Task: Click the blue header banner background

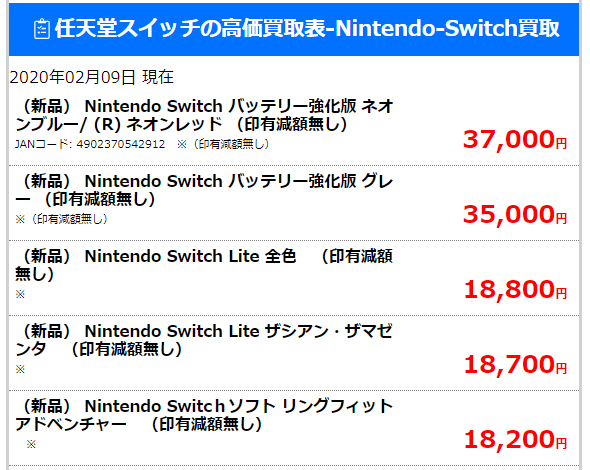Action: [x=294, y=29]
